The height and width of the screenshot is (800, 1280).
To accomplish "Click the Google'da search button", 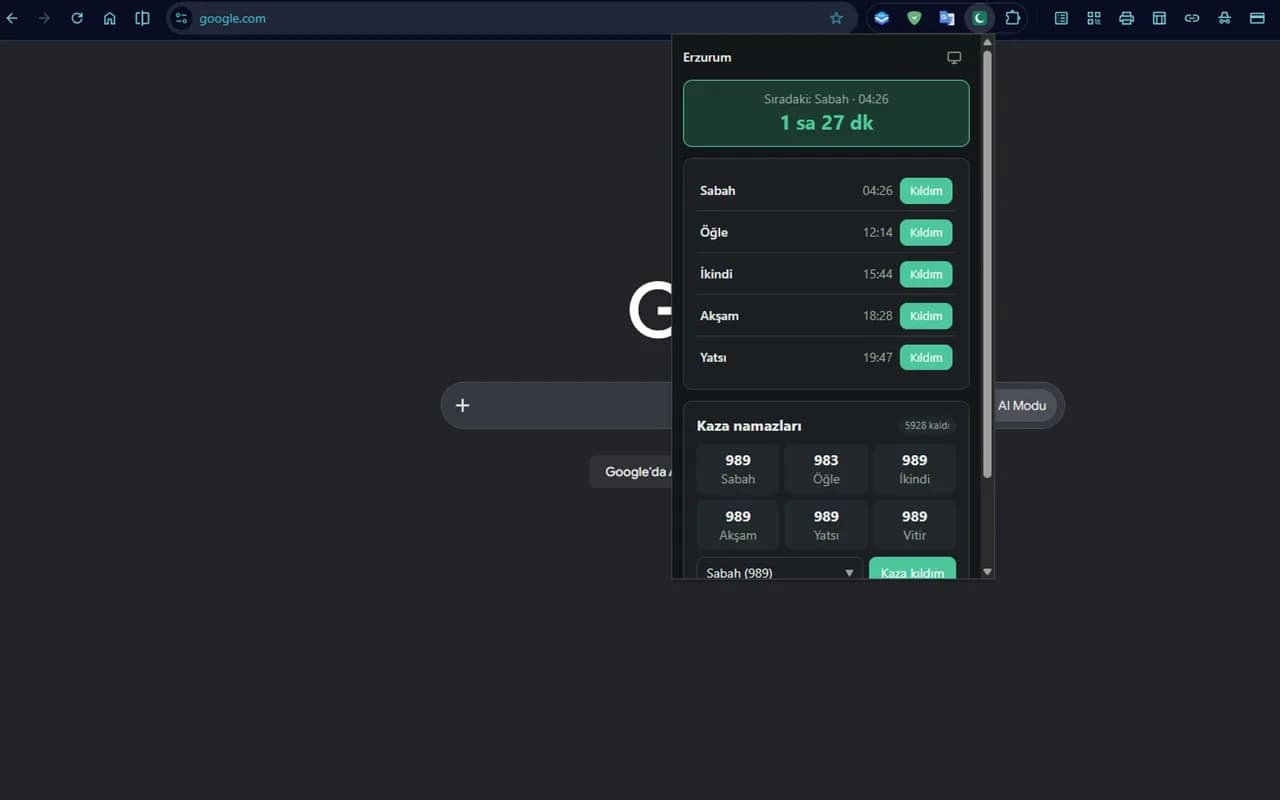I will [x=632, y=472].
